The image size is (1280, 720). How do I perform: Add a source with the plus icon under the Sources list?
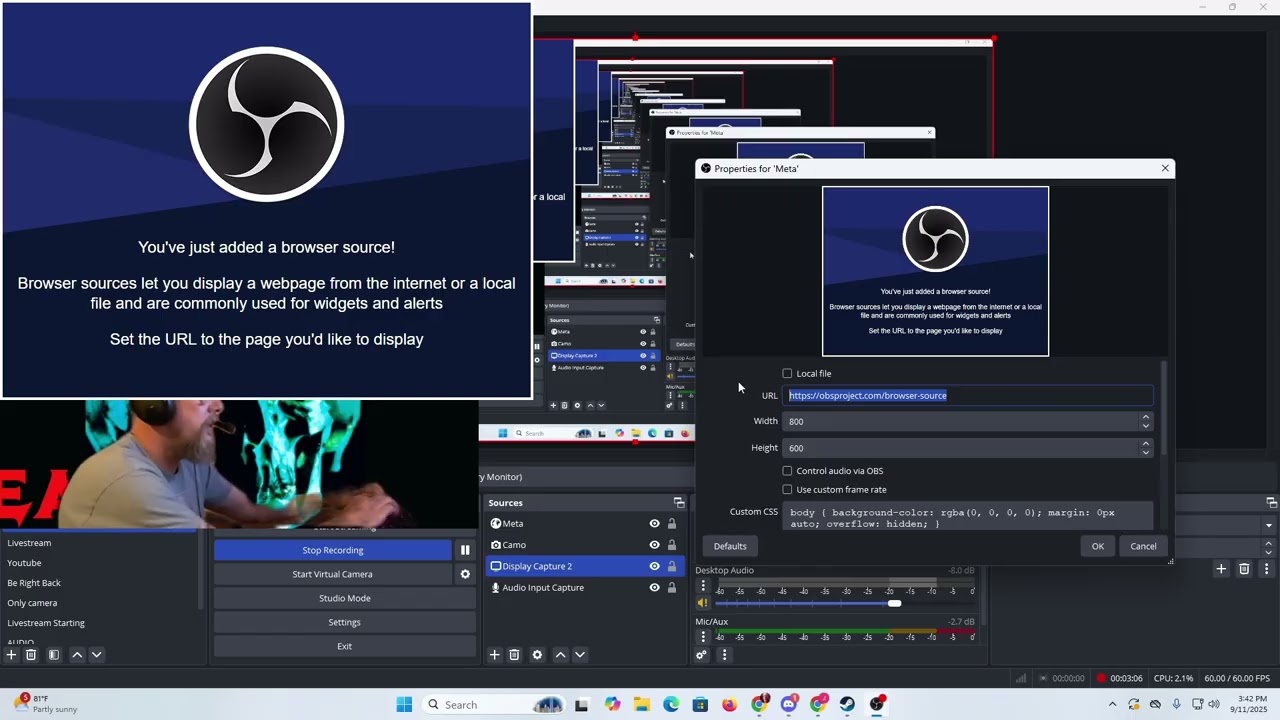pos(494,655)
